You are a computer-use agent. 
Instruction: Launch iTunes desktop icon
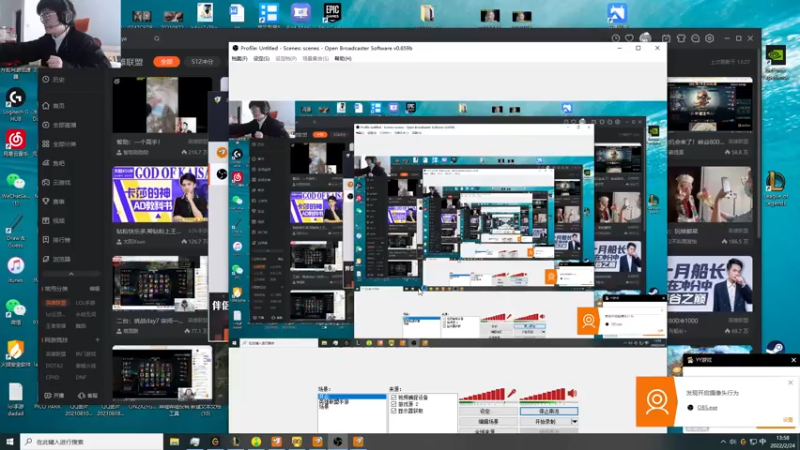click(16, 269)
